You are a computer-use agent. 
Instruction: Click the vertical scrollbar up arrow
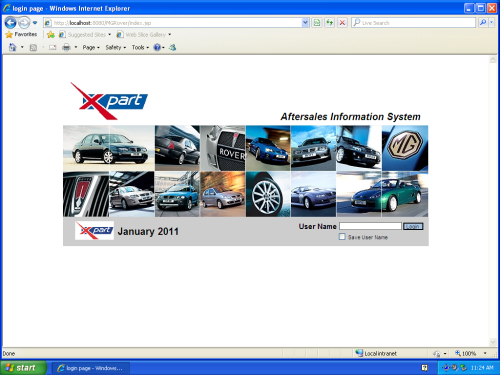(x=493, y=59)
